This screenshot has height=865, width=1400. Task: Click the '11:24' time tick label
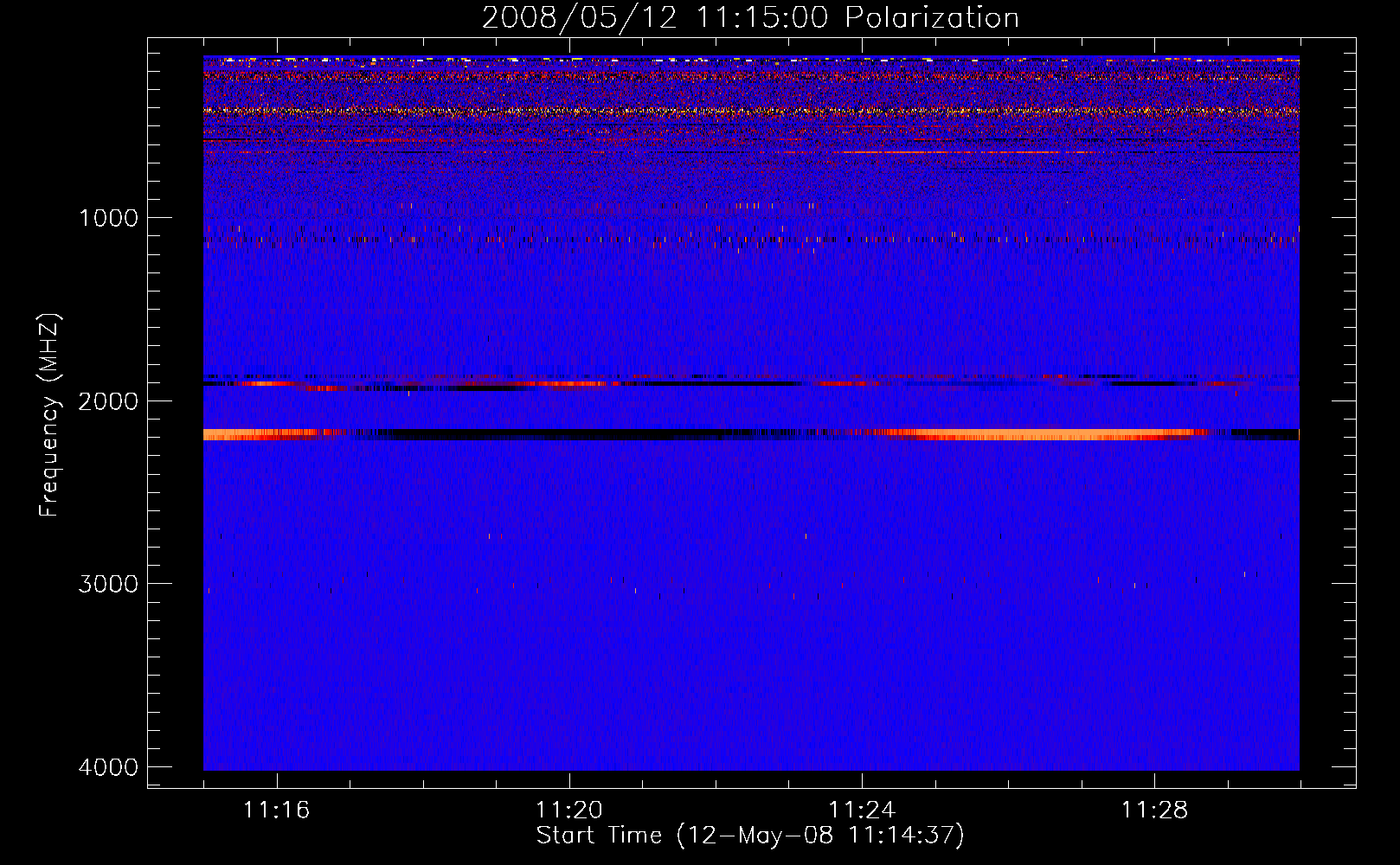pos(862,810)
